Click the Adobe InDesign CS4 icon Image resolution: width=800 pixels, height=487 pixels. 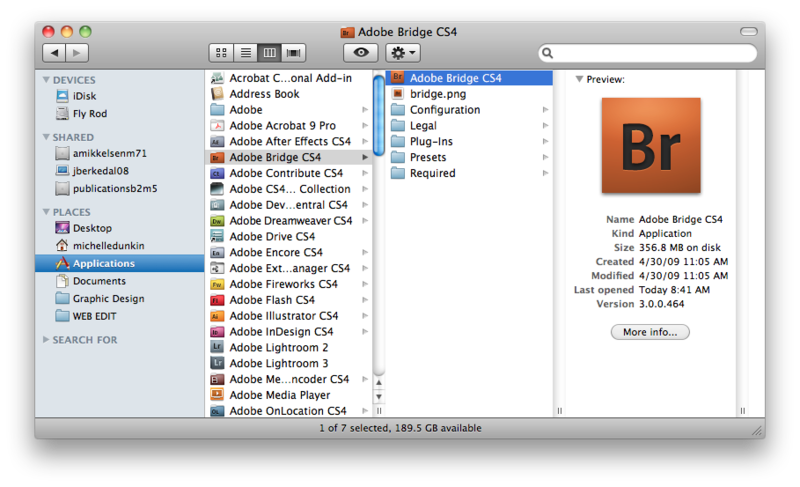click(217, 332)
